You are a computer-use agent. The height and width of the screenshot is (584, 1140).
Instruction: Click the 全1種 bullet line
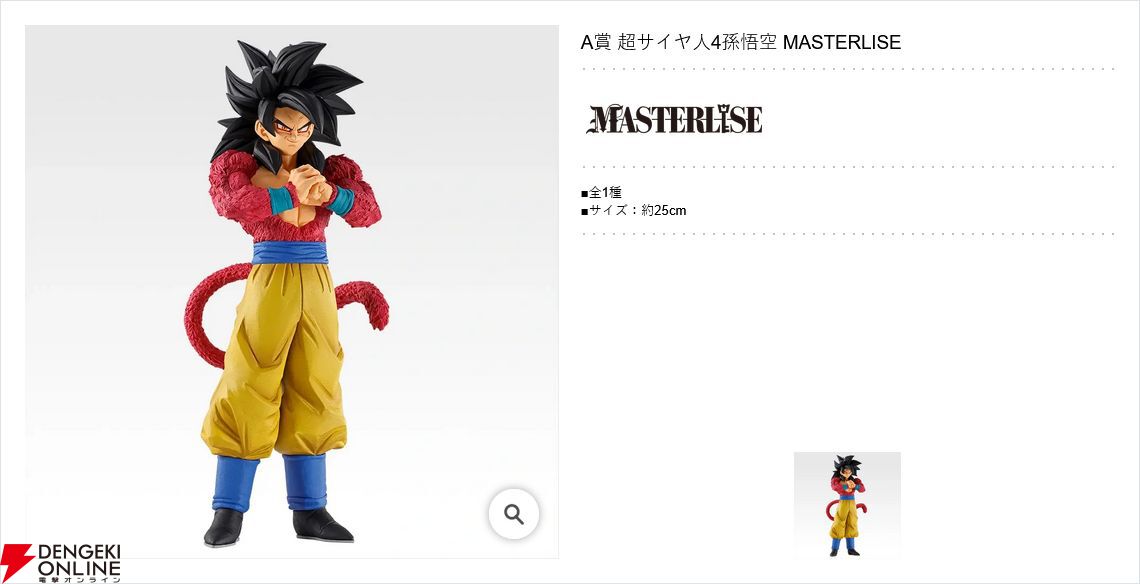click(601, 193)
